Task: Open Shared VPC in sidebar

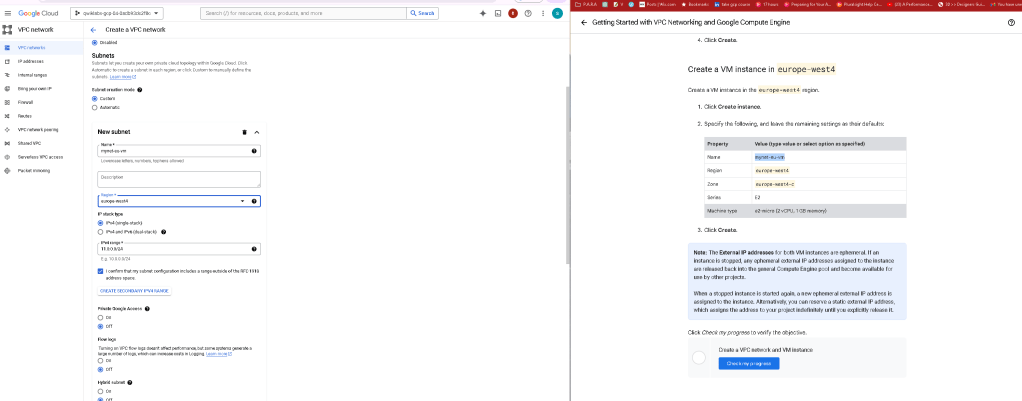Action: click(29, 143)
